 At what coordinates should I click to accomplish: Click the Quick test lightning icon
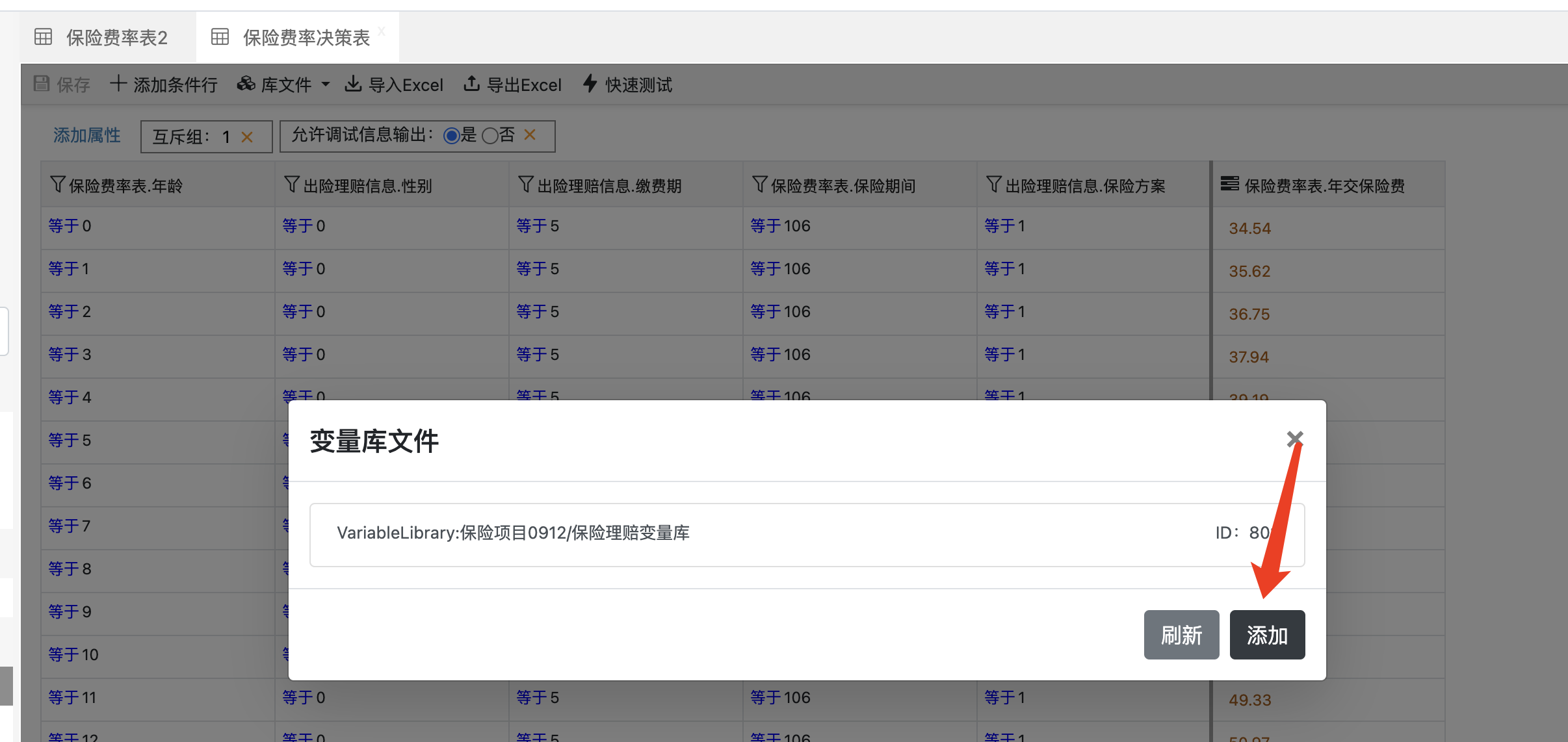pyautogui.click(x=590, y=84)
